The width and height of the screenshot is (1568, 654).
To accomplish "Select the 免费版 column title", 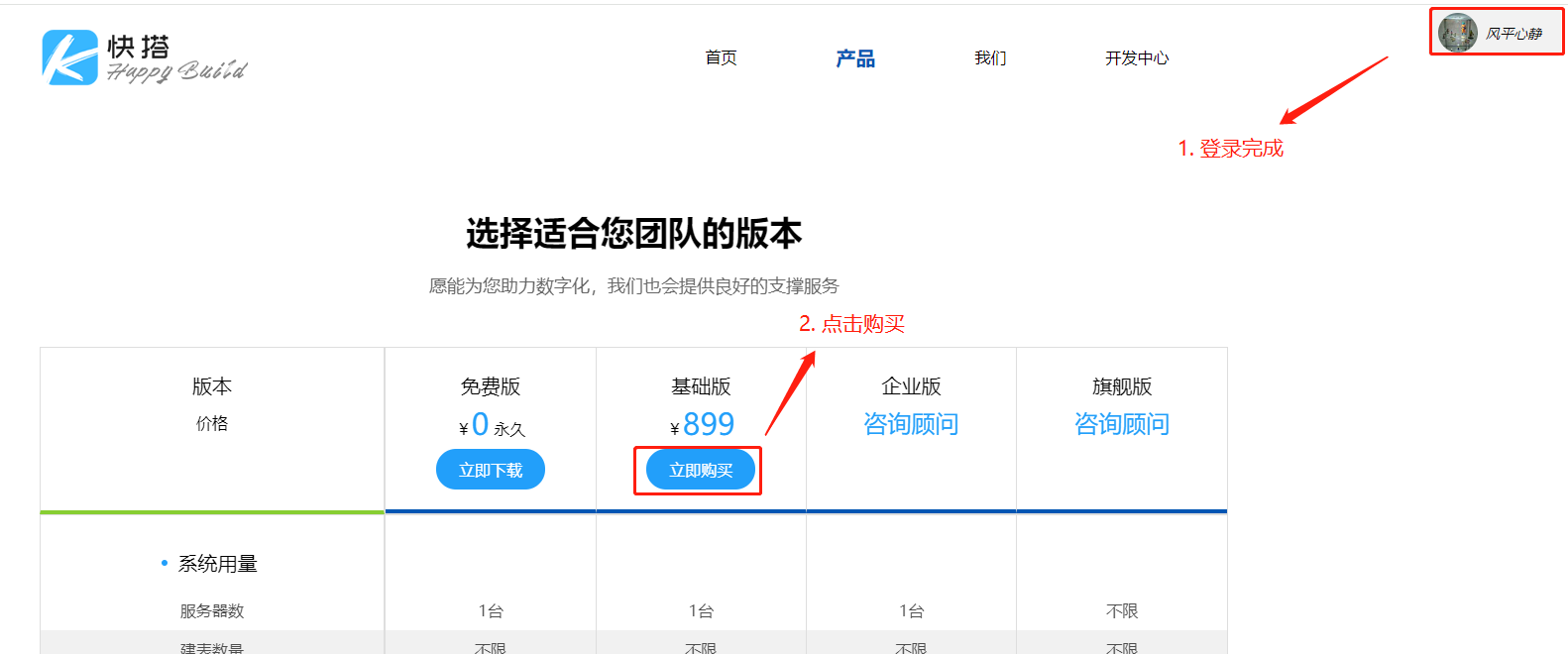I will (x=491, y=386).
